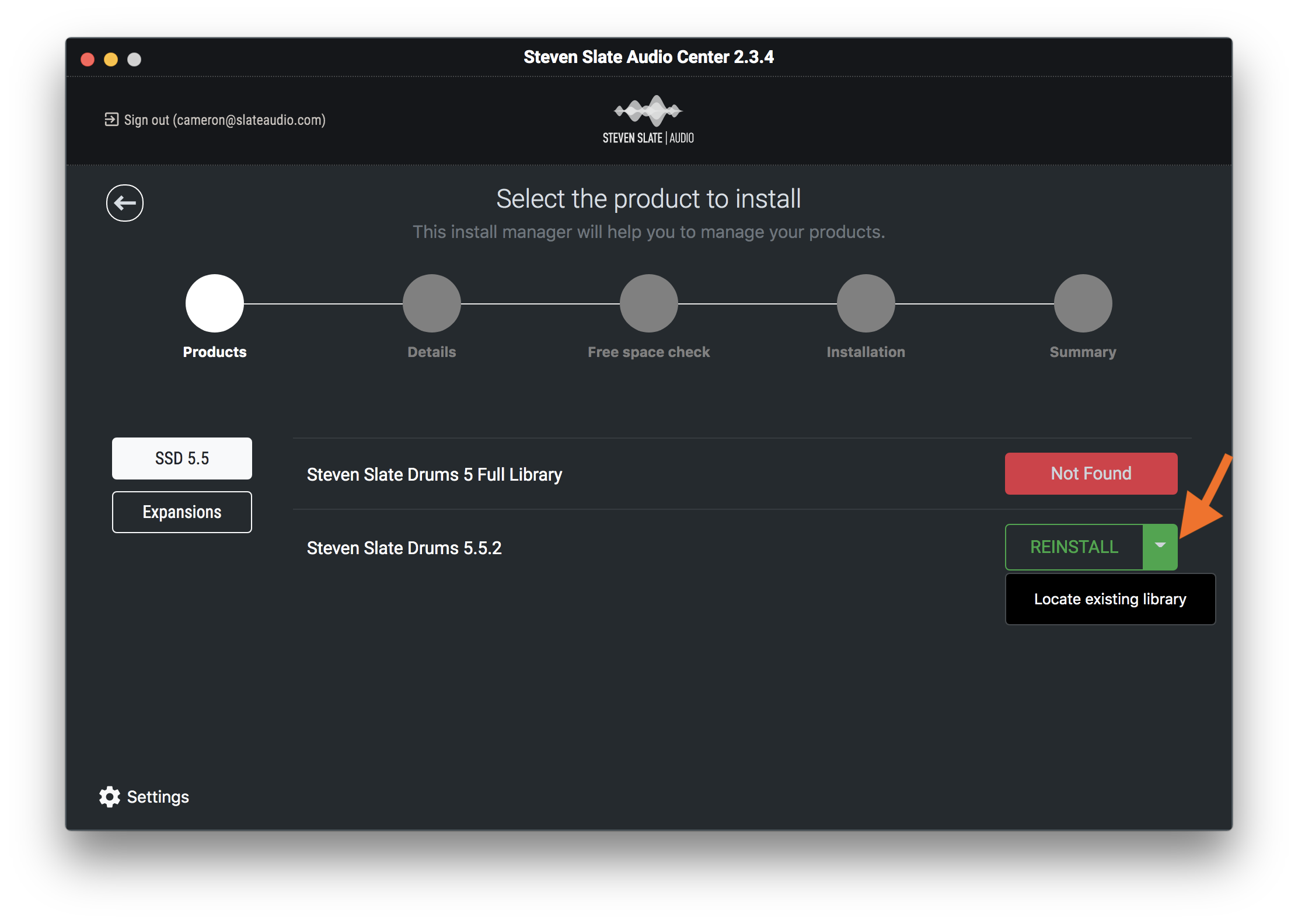This screenshot has width=1298, height=924.
Task: Expand the REINSTALL dropdown arrow
Action: point(1160,547)
